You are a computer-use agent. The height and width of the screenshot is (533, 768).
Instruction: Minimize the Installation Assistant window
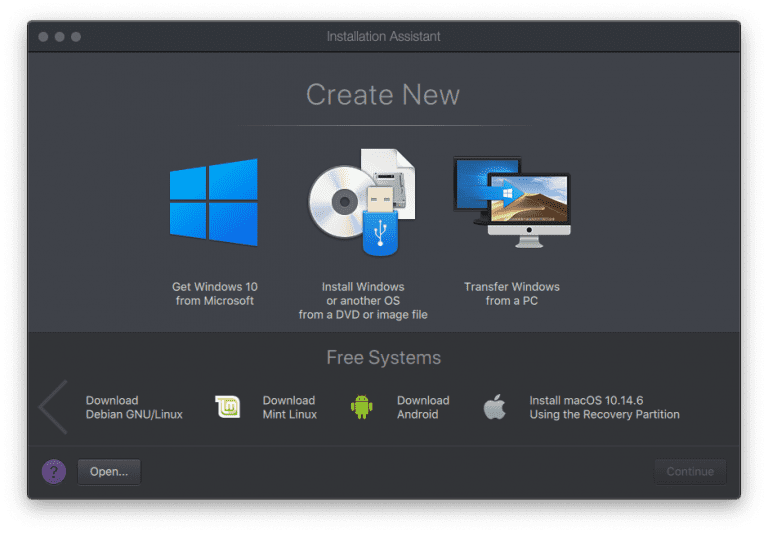[x=60, y=37]
